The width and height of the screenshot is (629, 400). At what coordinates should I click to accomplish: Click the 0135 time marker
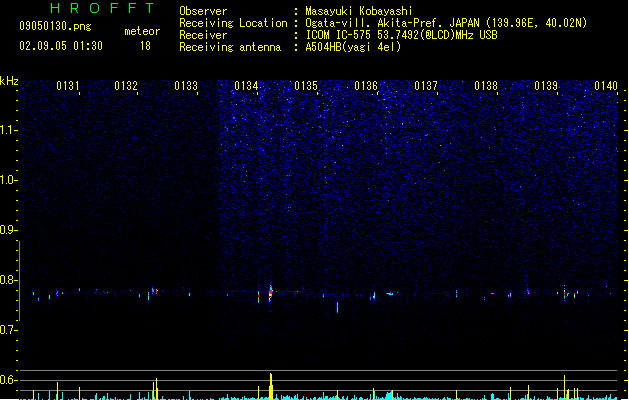[x=306, y=86]
